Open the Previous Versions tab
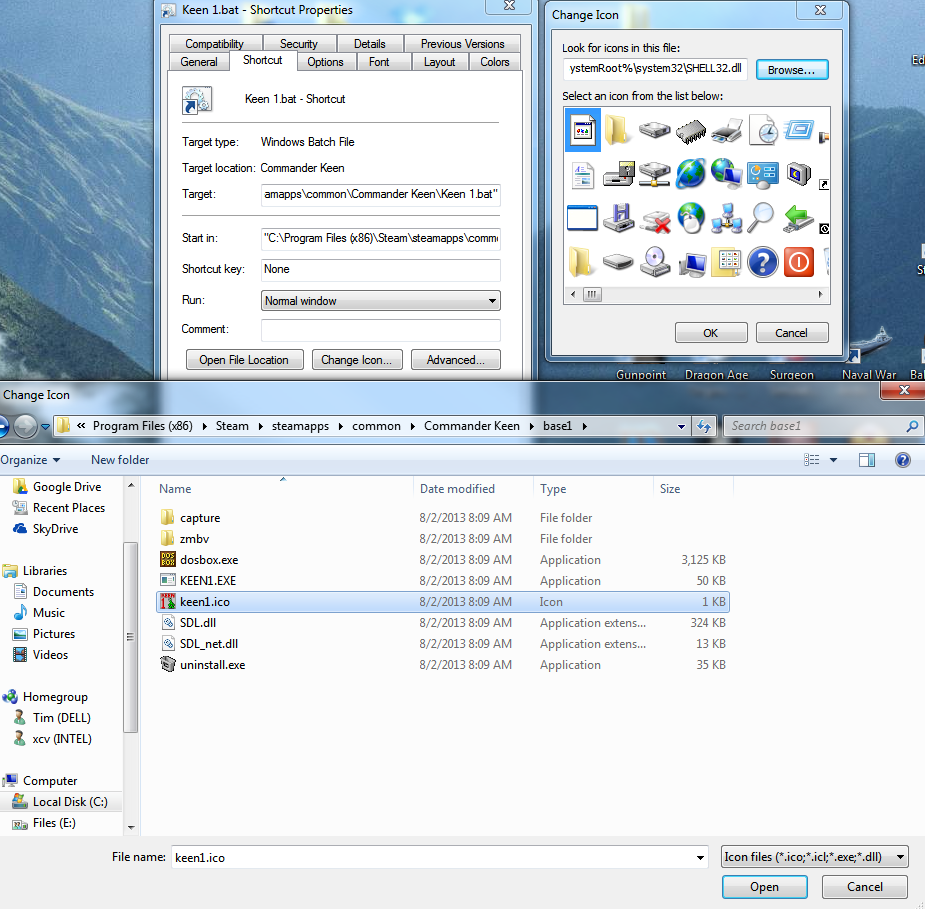Screen dimensions: 925x909 pos(462,44)
